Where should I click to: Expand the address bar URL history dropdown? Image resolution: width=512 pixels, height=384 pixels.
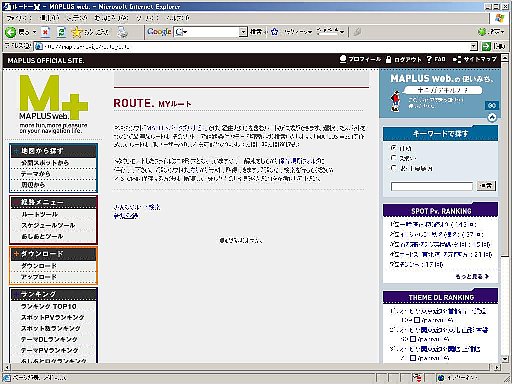[x=473, y=46]
